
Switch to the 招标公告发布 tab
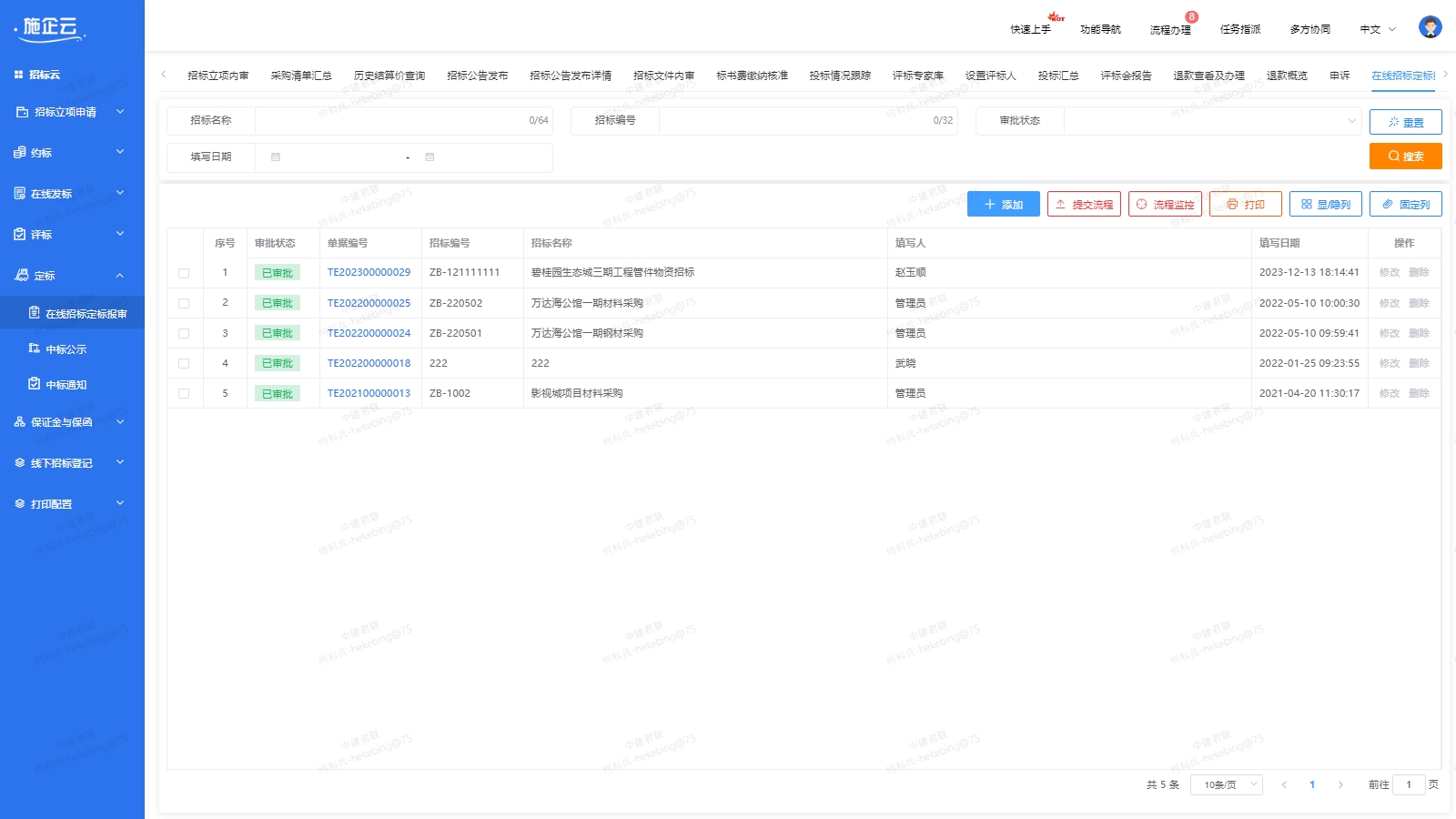pyautogui.click(x=477, y=76)
